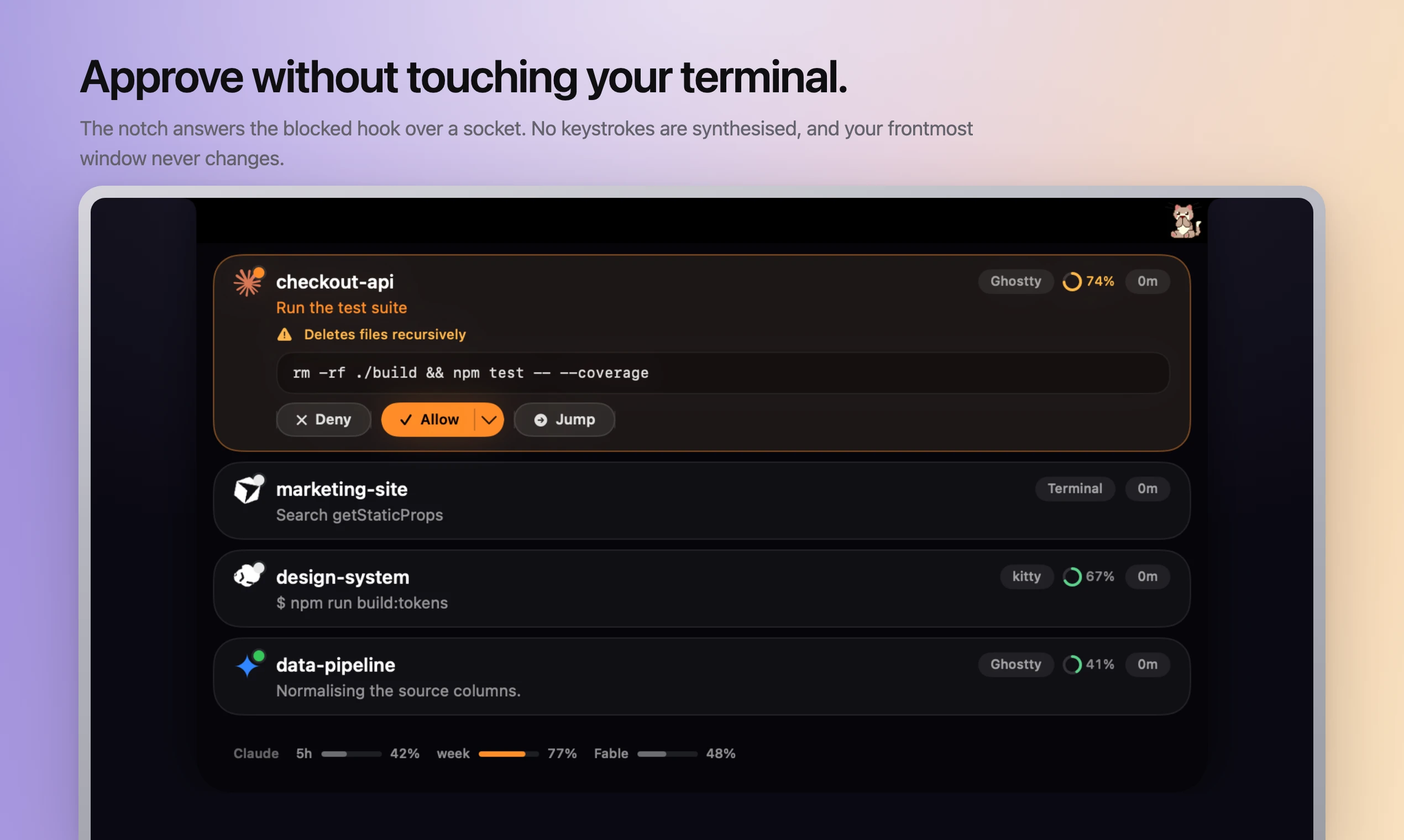1404x840 pixels.
Task: Click the marketing-site agent icon
Action: (249, 489)
